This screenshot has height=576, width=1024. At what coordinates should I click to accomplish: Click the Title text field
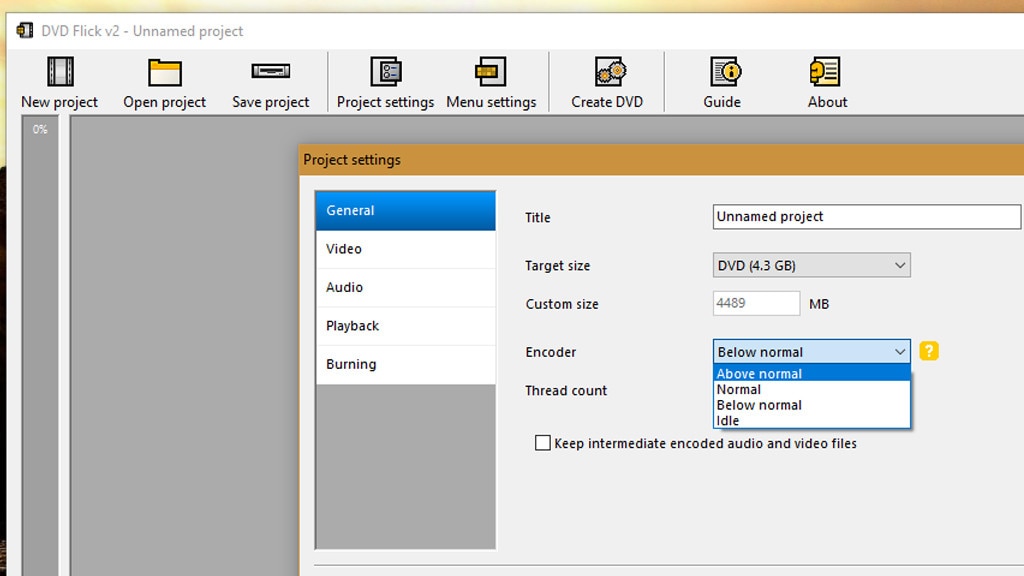click(x=867, y=217)
